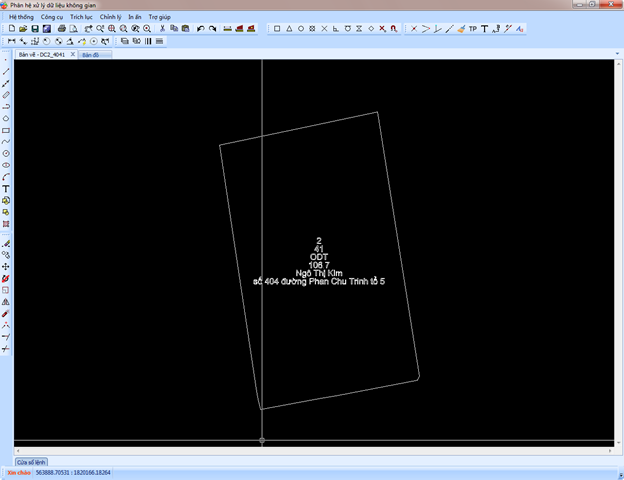Click the Save floppy disk icon
Screen dimensions: 624x480
pos(35,29)
